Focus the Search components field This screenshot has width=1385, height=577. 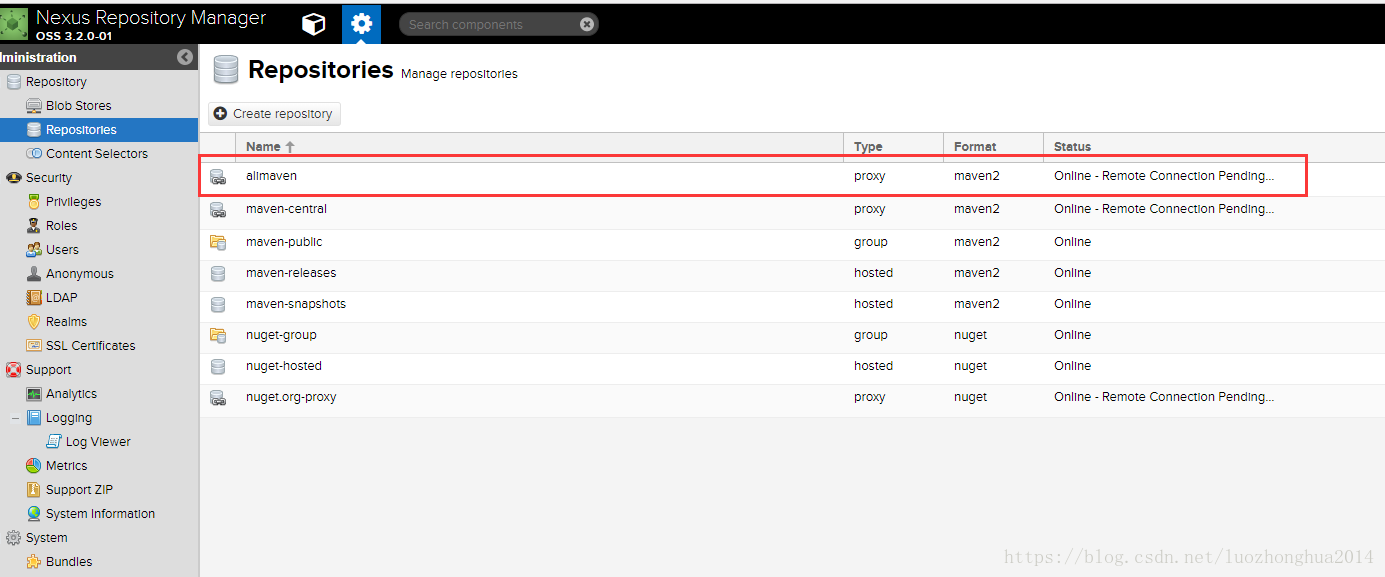tap(488, 24)
